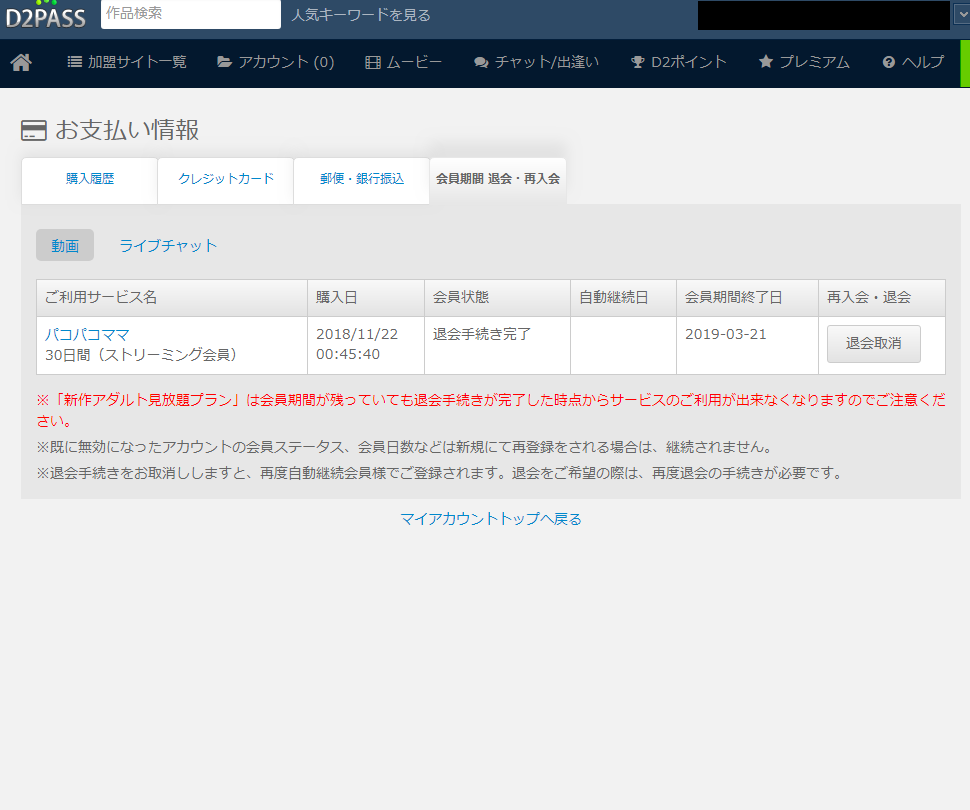Go to the ムービー section
970x810 pixels.
(403, 62)
